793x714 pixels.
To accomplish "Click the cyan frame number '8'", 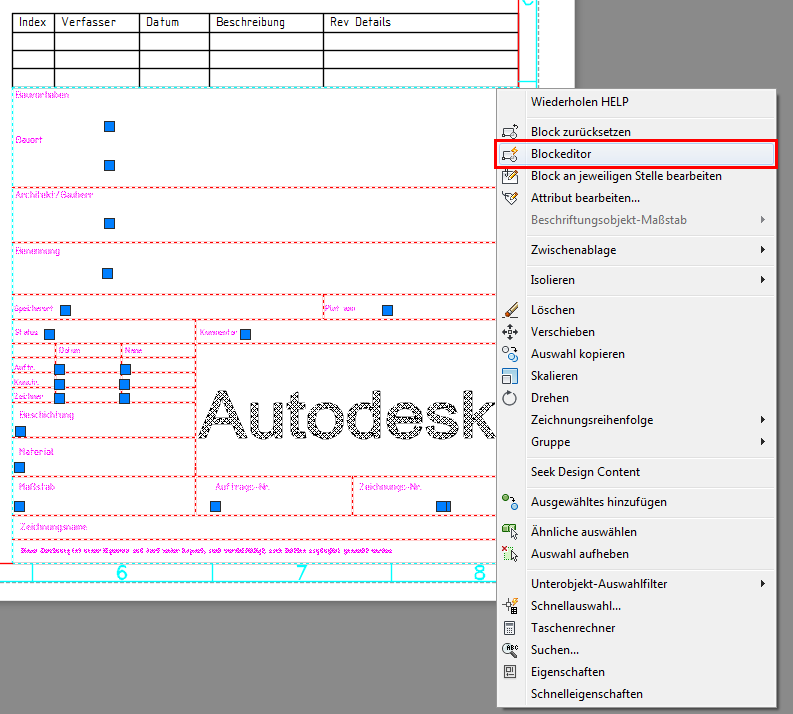I will 480,573.
